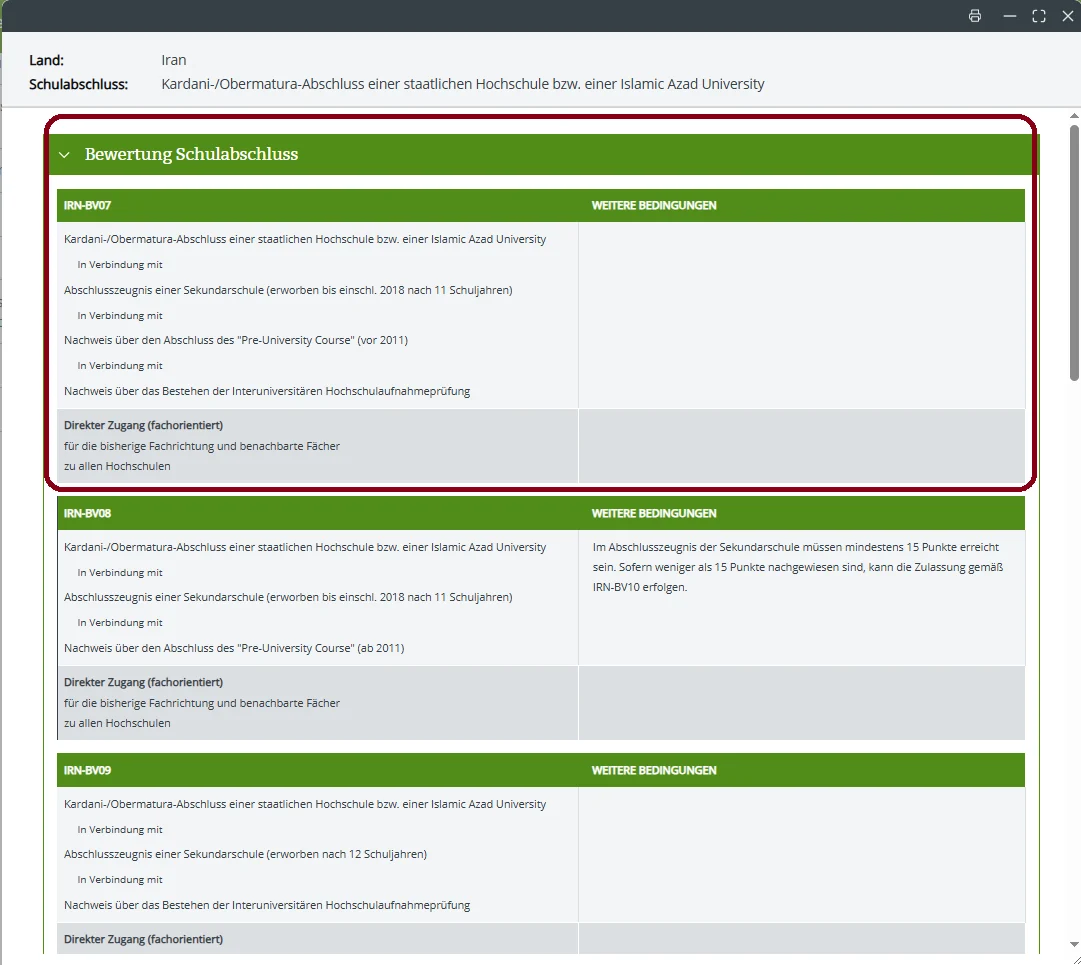Close the dialog with the X icon
Viewport: 1081px width, 965px height.
pos(1068,16)
